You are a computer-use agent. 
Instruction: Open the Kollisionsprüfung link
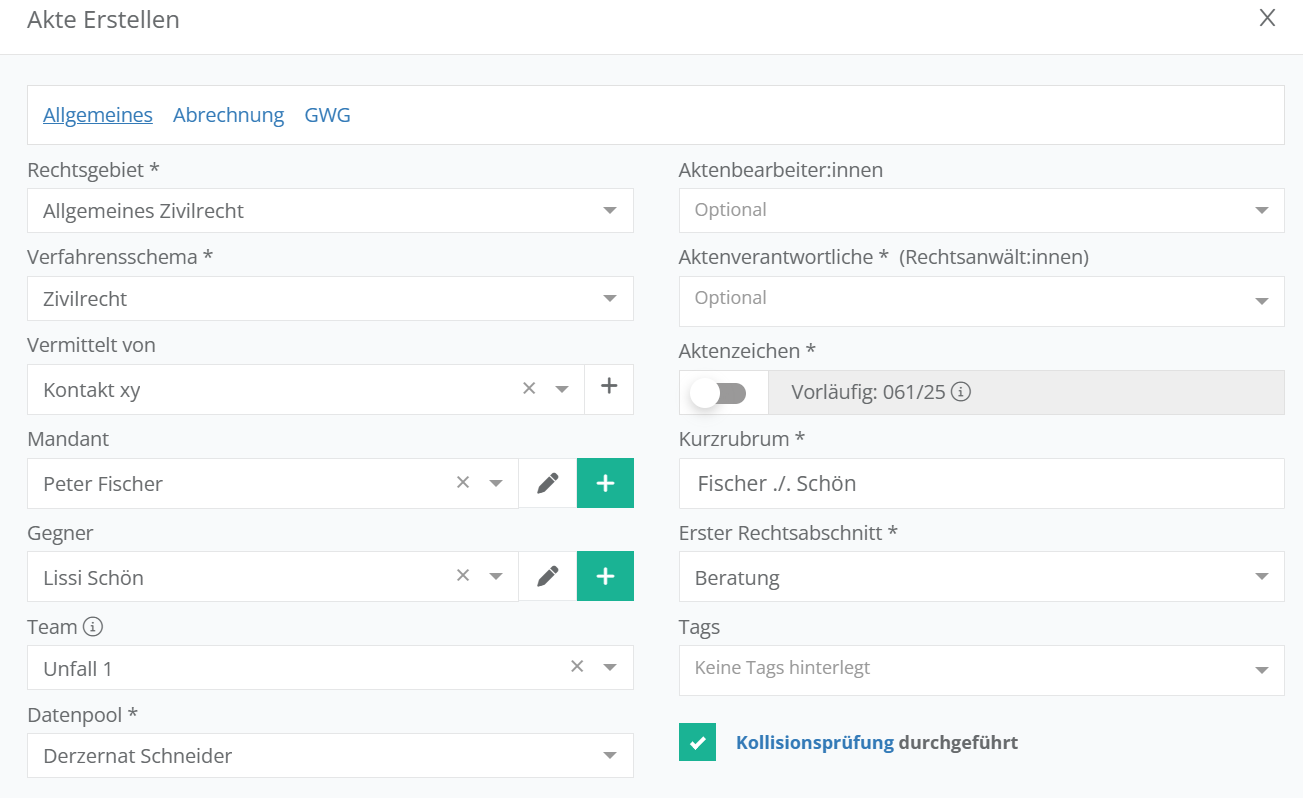(x=814, y=743)
